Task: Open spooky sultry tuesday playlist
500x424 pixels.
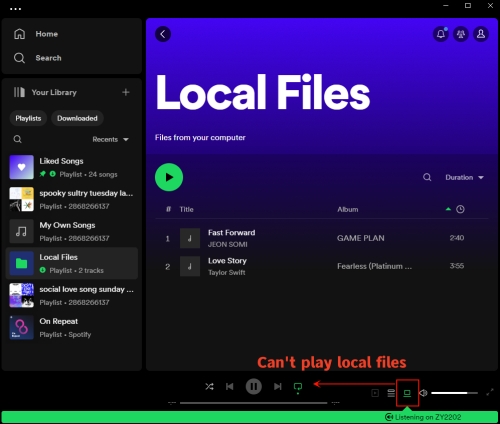Action: coord(72,199)
